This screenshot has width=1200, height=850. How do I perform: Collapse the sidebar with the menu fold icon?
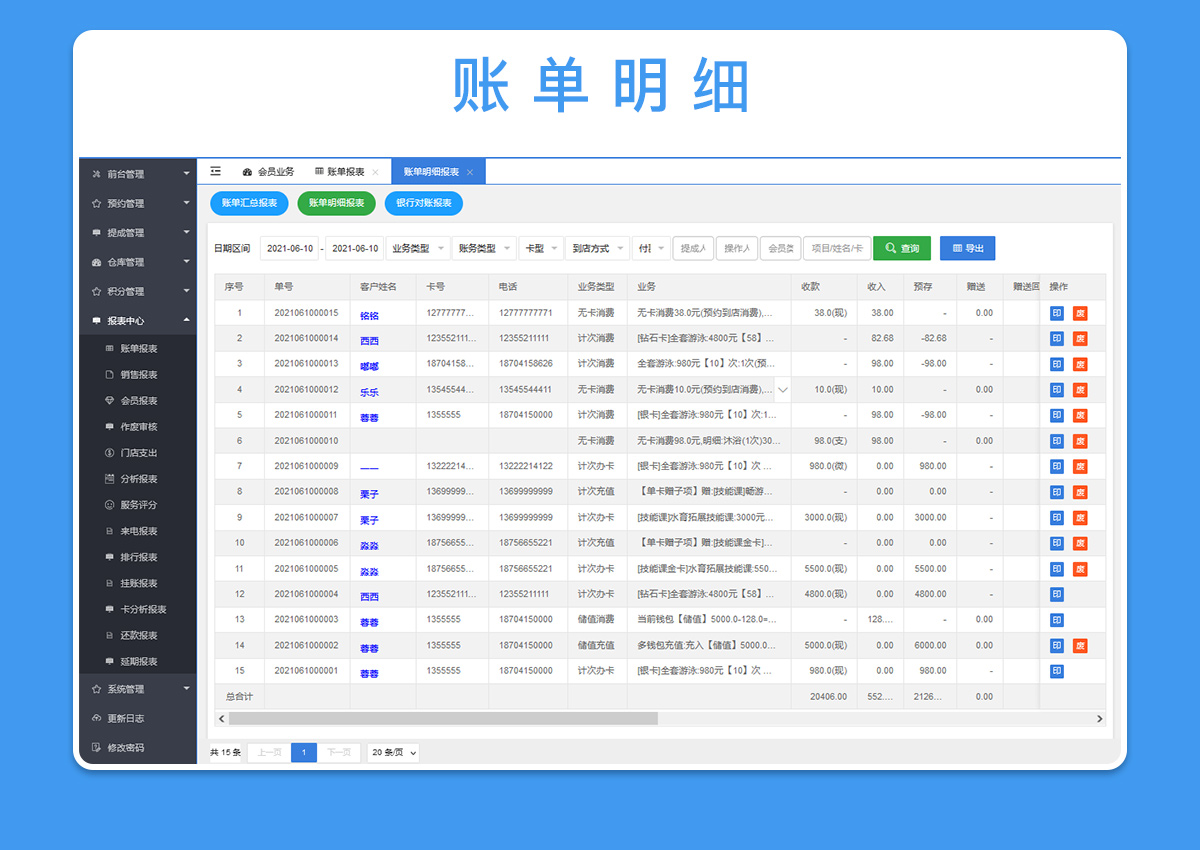pyautogui.click(x=215, y=172)
